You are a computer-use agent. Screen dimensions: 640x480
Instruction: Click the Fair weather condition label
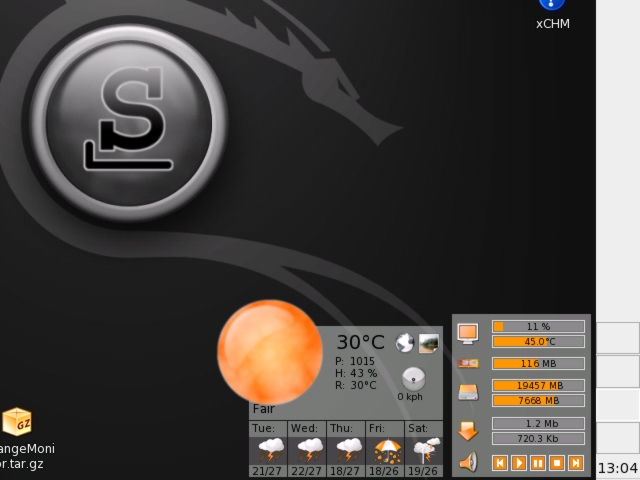pyautogui.click(x=264, y=409)
